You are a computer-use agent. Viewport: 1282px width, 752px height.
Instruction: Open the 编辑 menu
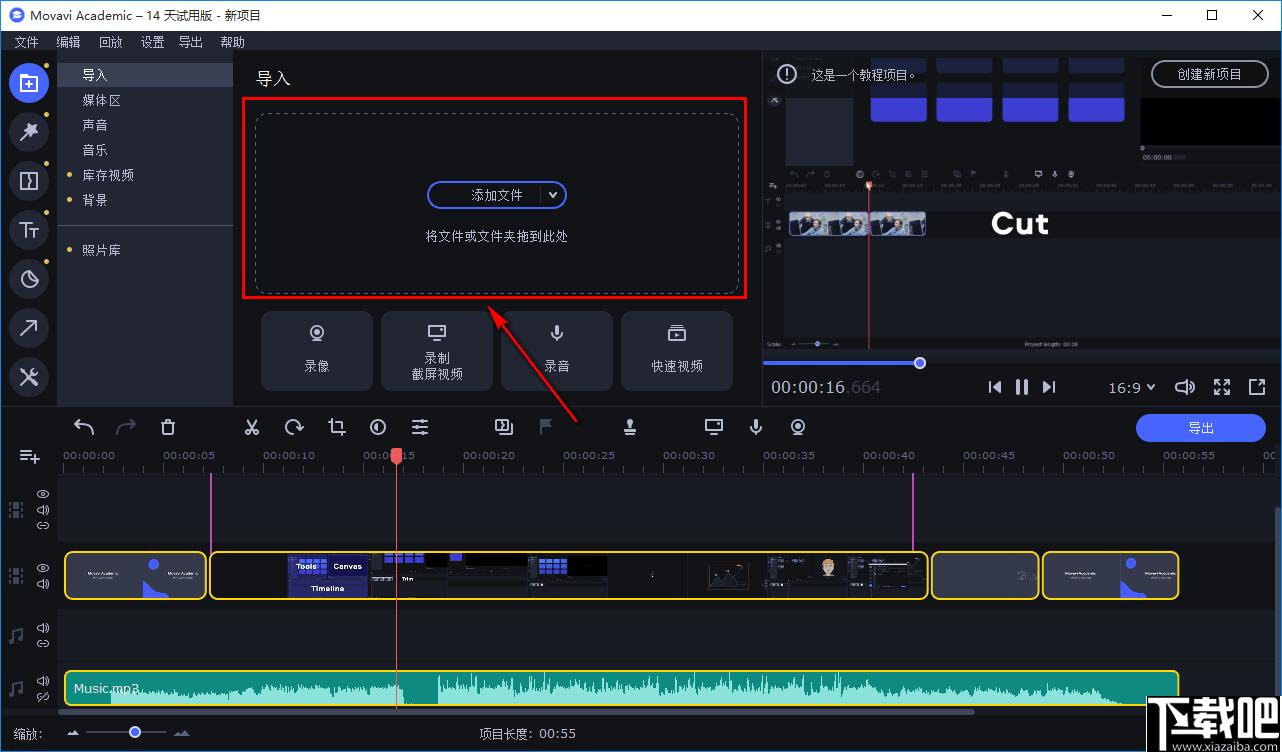68,42
